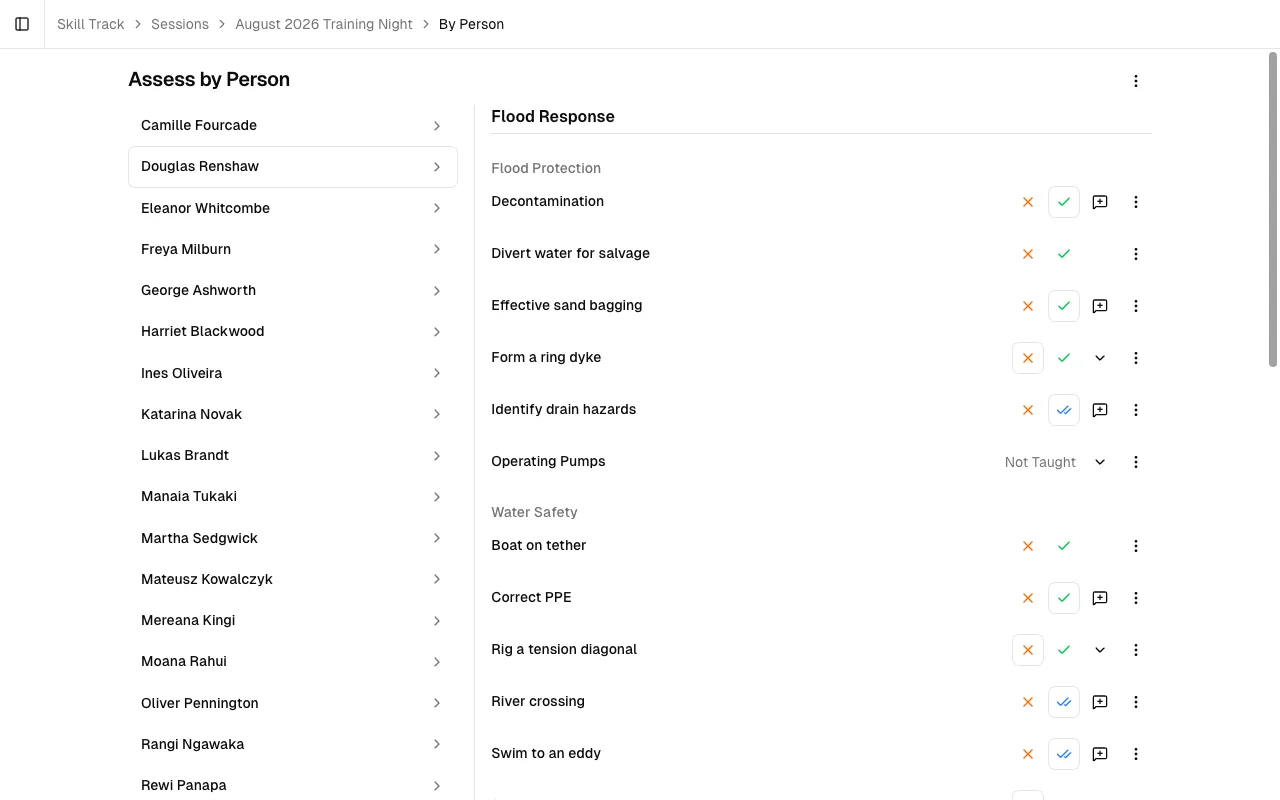Screen dimensions: 1280x800
Task: Open Assess by Person options menu
Action: pyautogui.click(x=1136, y=81)
